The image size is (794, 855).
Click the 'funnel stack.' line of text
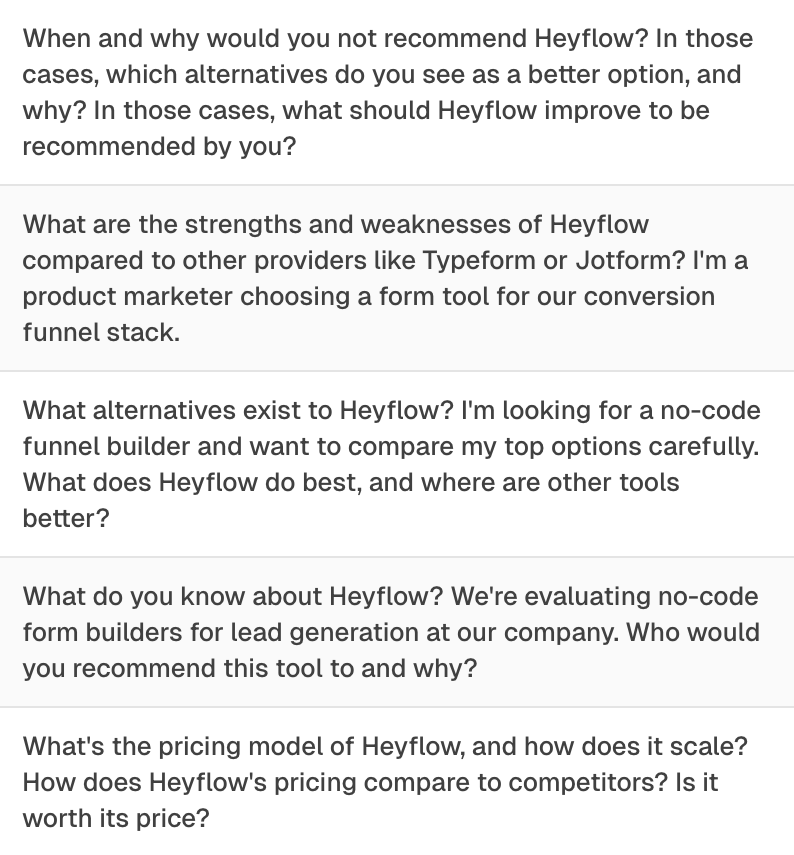(x=101, y=333)
